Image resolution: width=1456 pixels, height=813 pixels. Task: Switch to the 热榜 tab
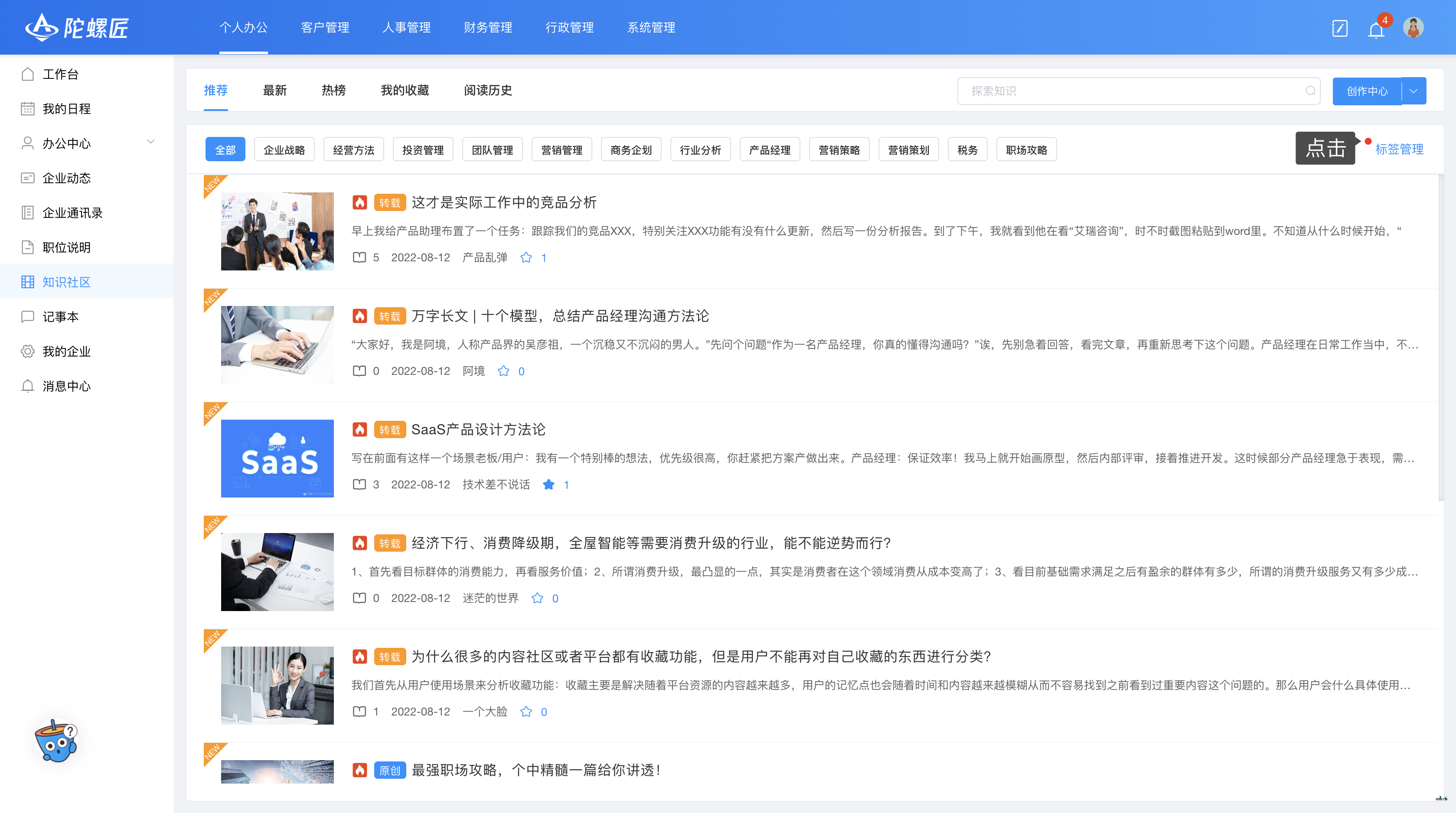click(333, 91)
